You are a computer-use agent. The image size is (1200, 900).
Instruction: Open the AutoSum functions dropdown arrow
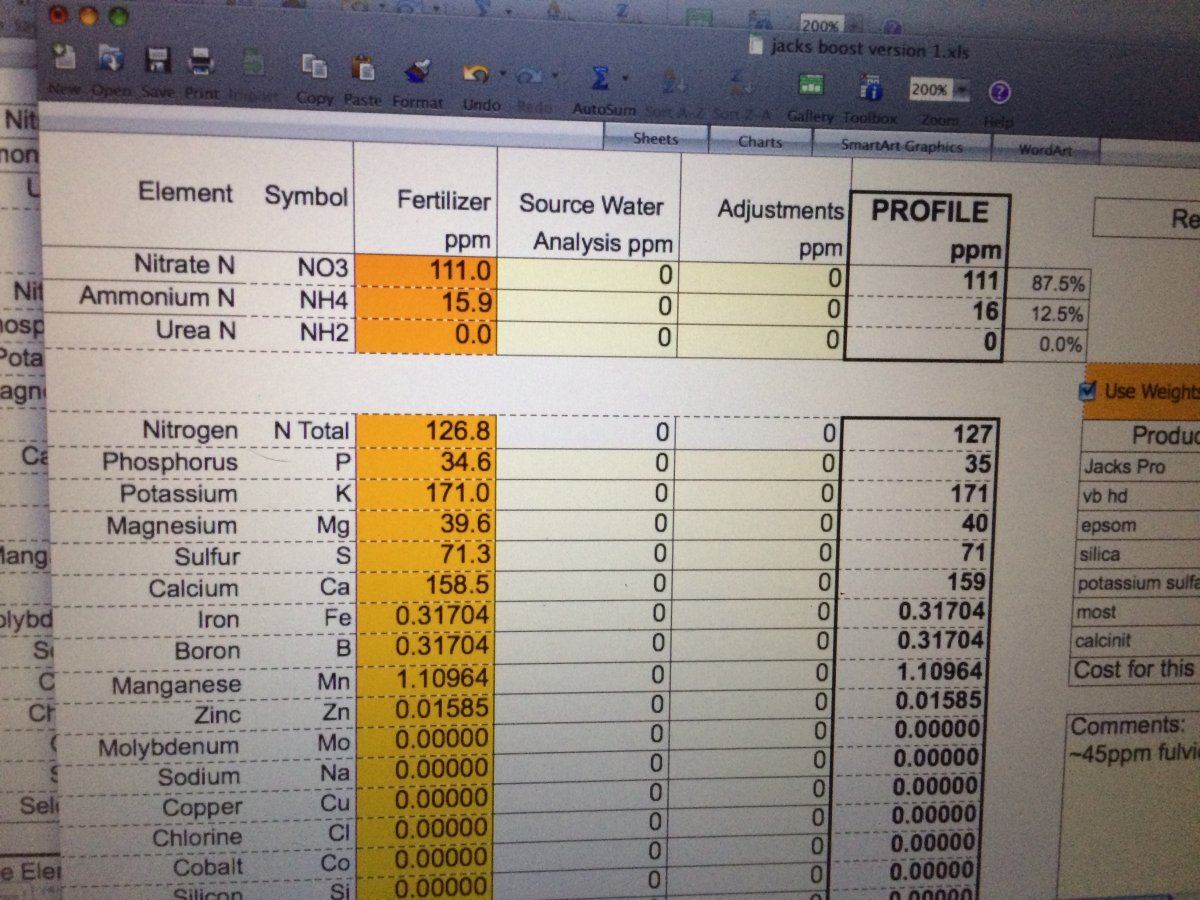[625, 77]
